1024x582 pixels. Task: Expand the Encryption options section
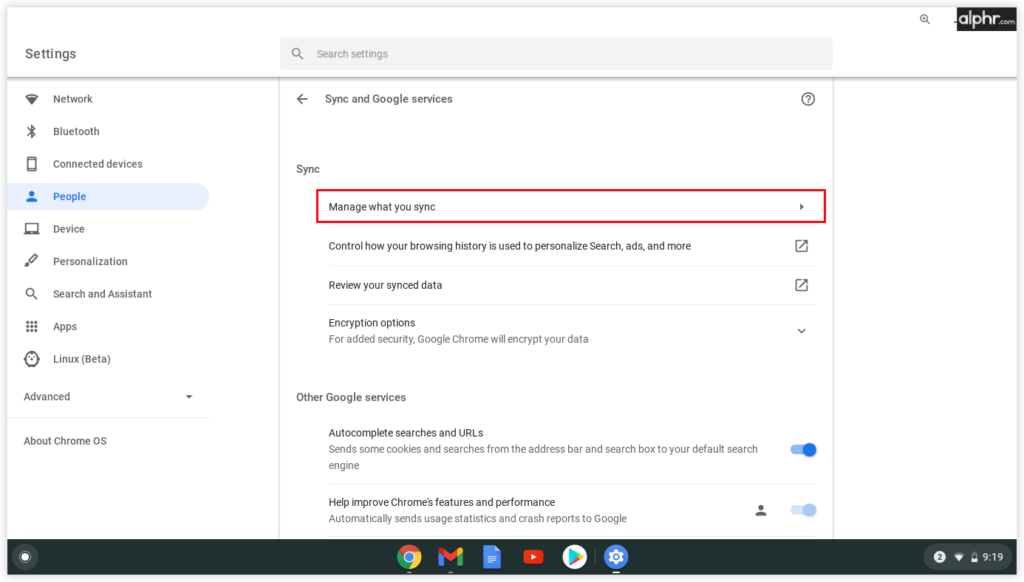pos(801,330)
